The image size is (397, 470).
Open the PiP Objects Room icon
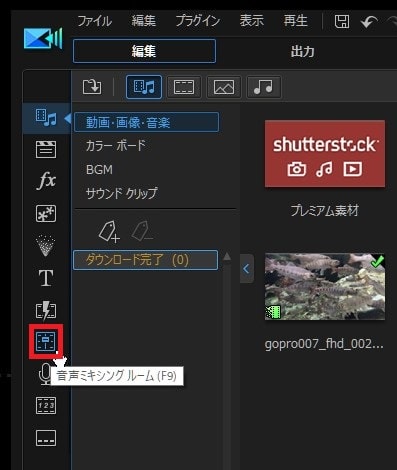(x=46, y=213)
